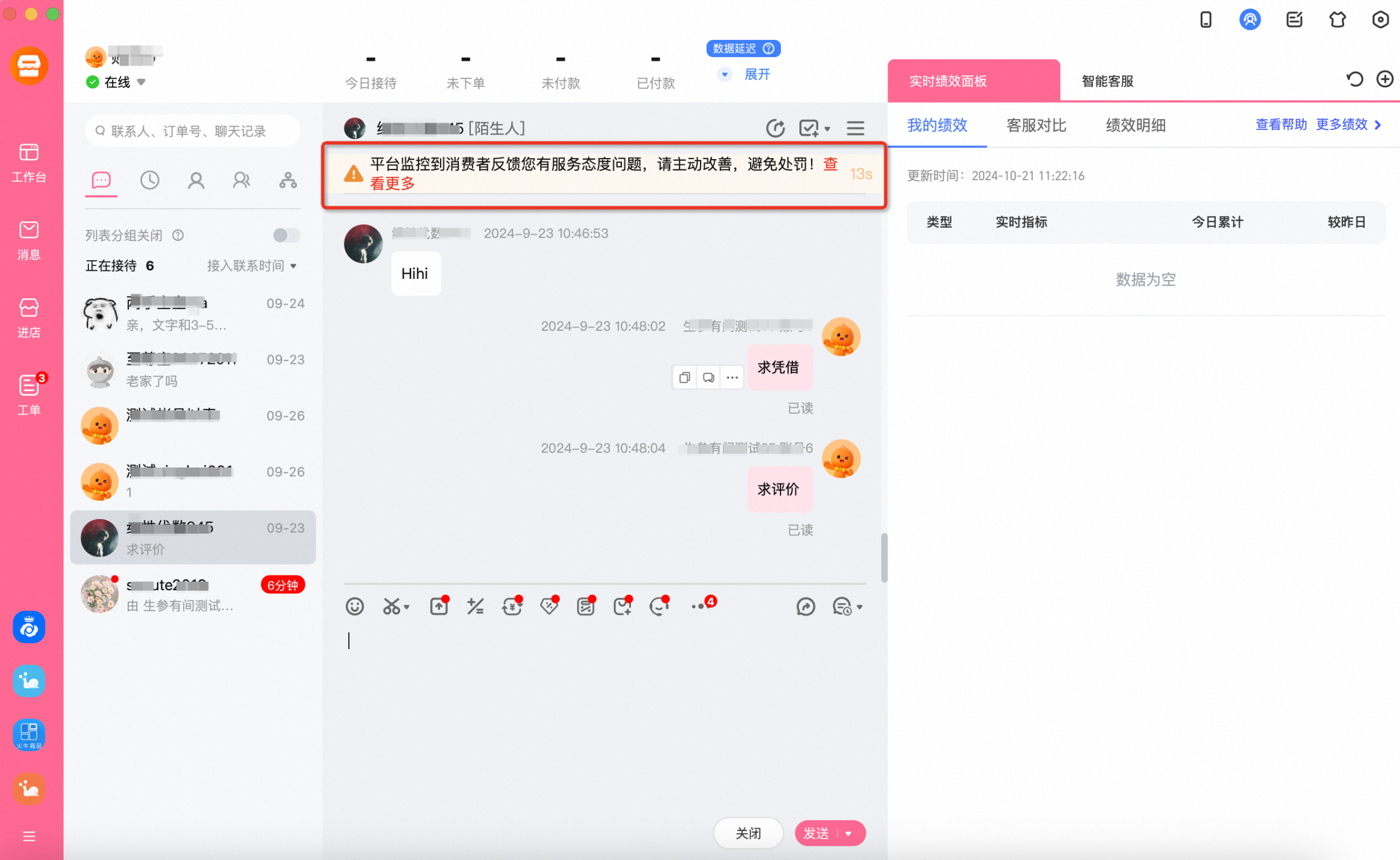Click the 数据延迟 data delay badge

coord(743,48)
